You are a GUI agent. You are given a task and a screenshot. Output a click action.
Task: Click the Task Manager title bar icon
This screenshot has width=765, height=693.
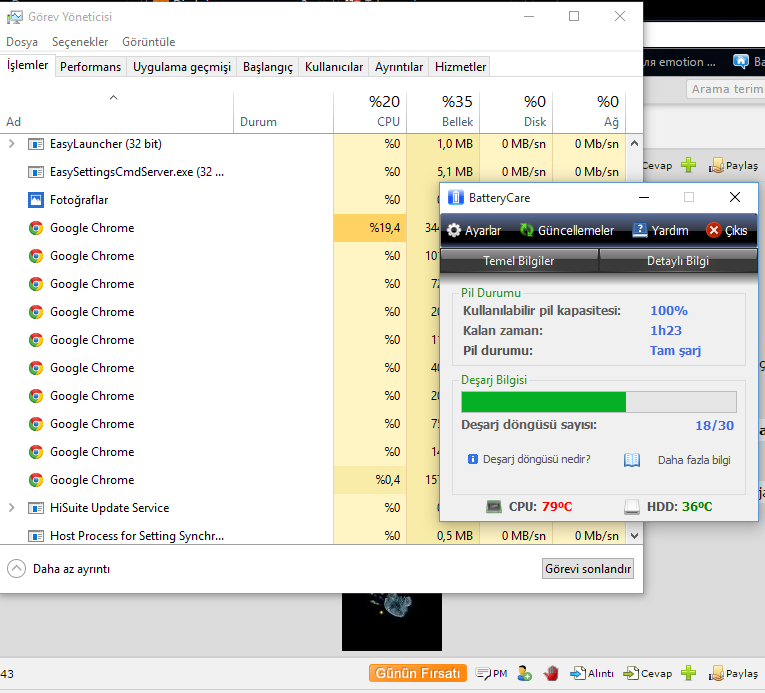[x=14, y=17]
